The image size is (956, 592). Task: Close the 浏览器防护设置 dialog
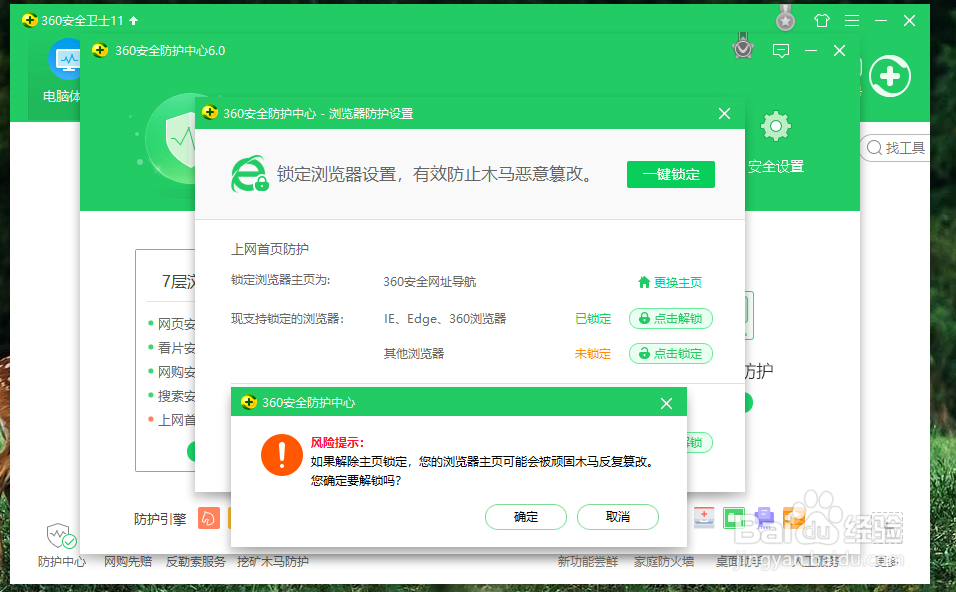tap(724, 113)
